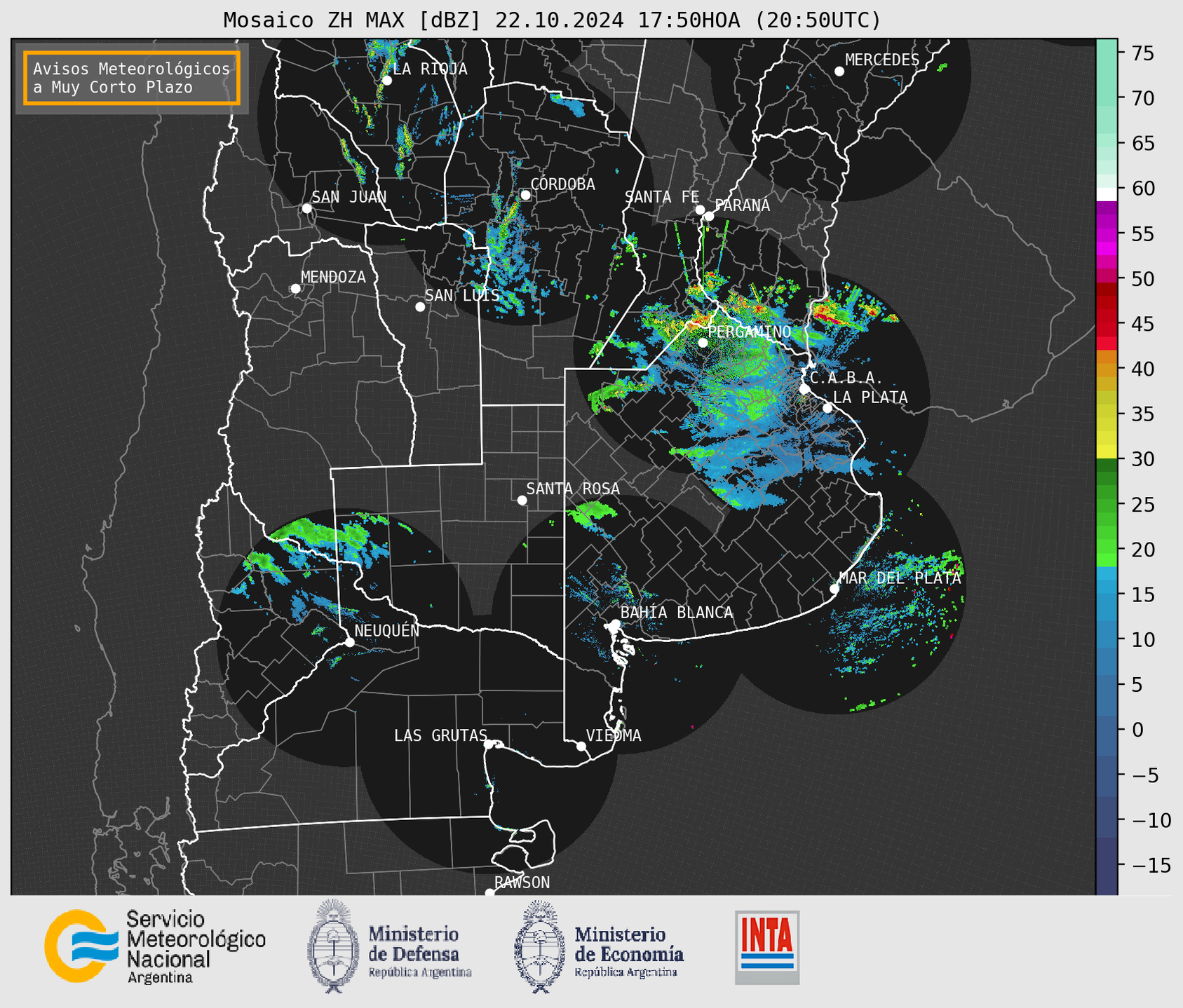Select the NEUQUÉN city label
The height and width of the screenshot is (1008, 1183).
[387, 631]
